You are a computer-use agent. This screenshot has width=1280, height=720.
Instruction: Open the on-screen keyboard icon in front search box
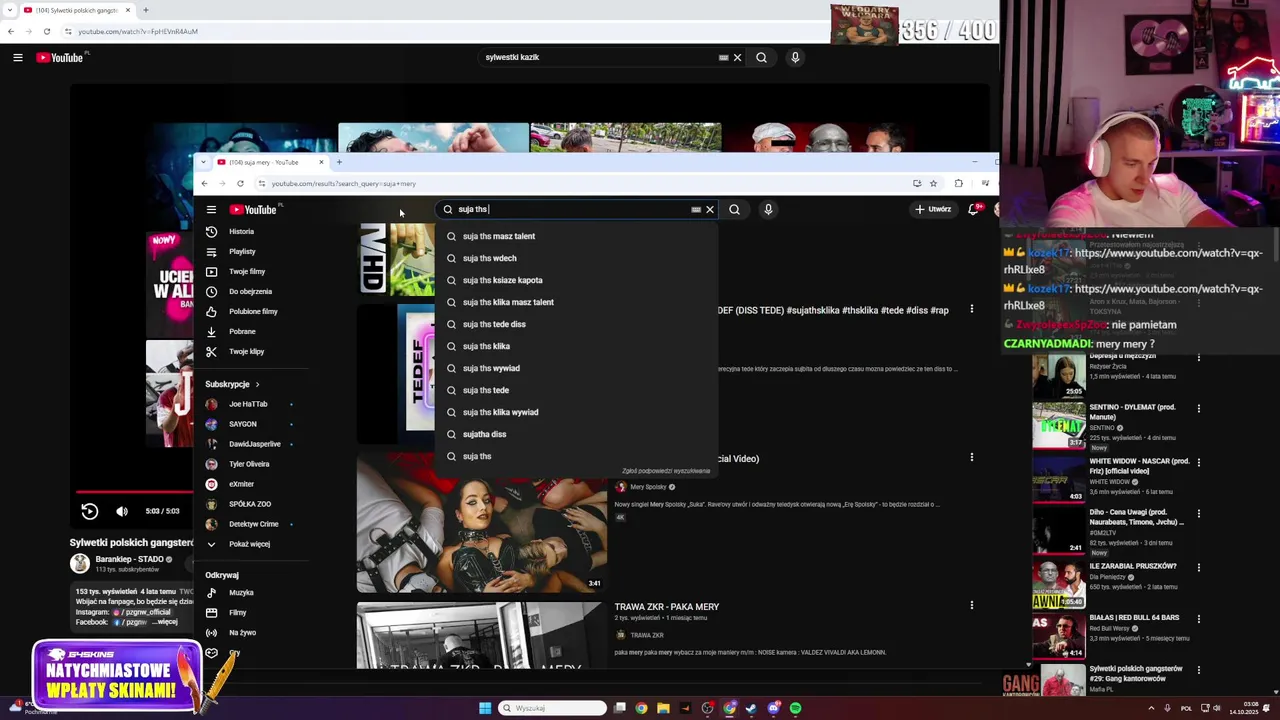pos(696,210)
